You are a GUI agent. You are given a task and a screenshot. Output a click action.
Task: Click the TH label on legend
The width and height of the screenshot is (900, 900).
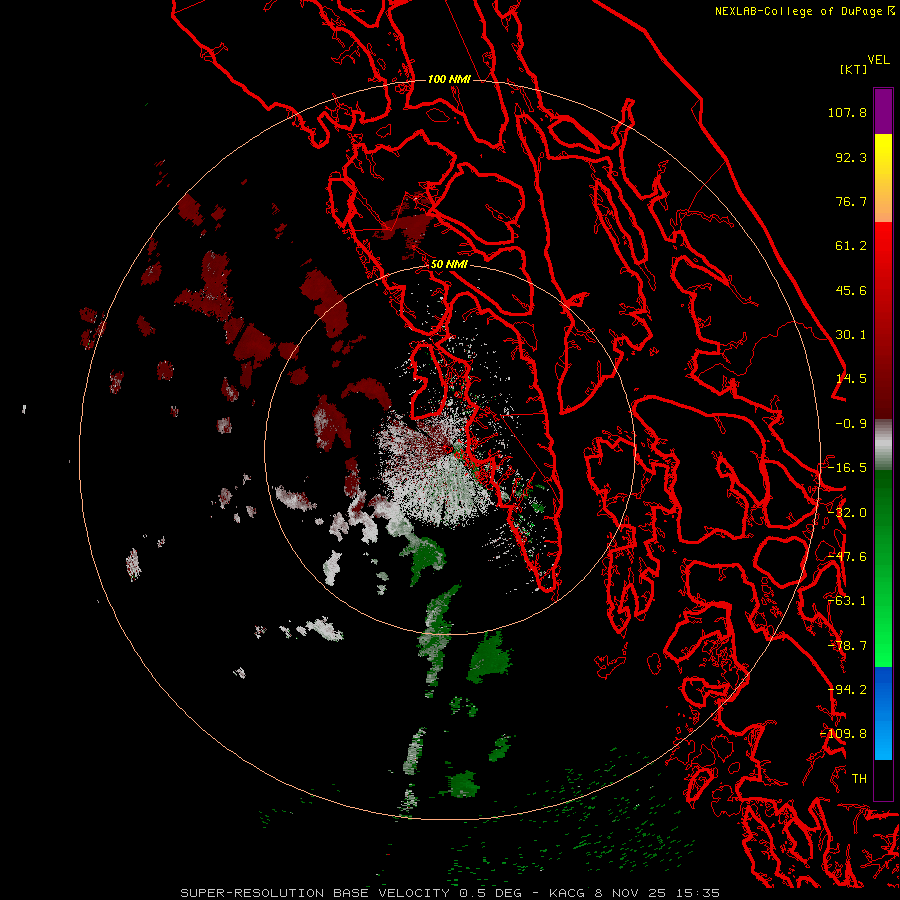(x=859, y=779)
